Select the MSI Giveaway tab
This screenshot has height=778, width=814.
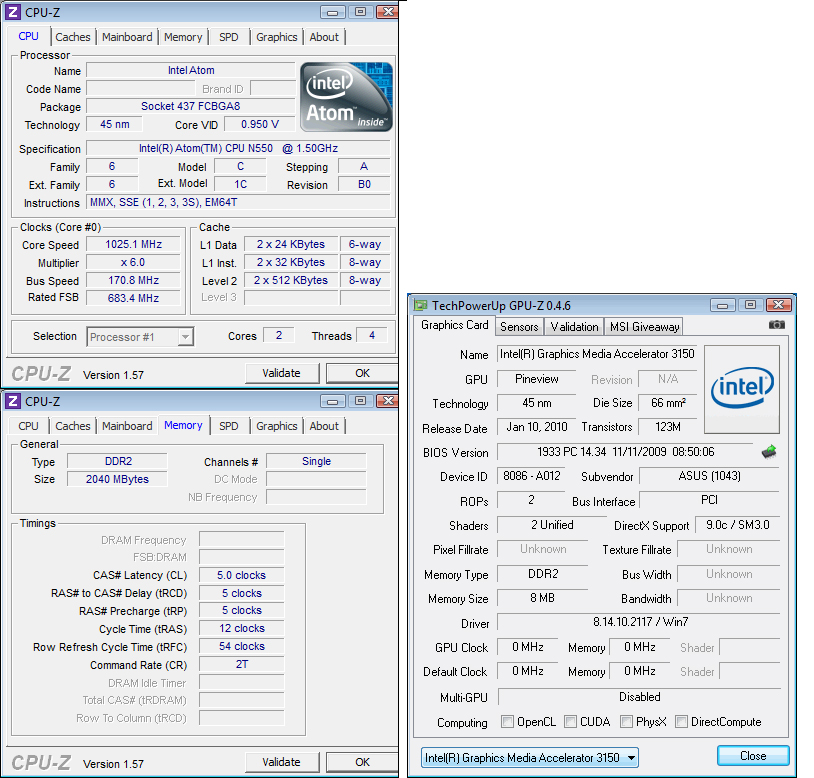coord(643,326)
